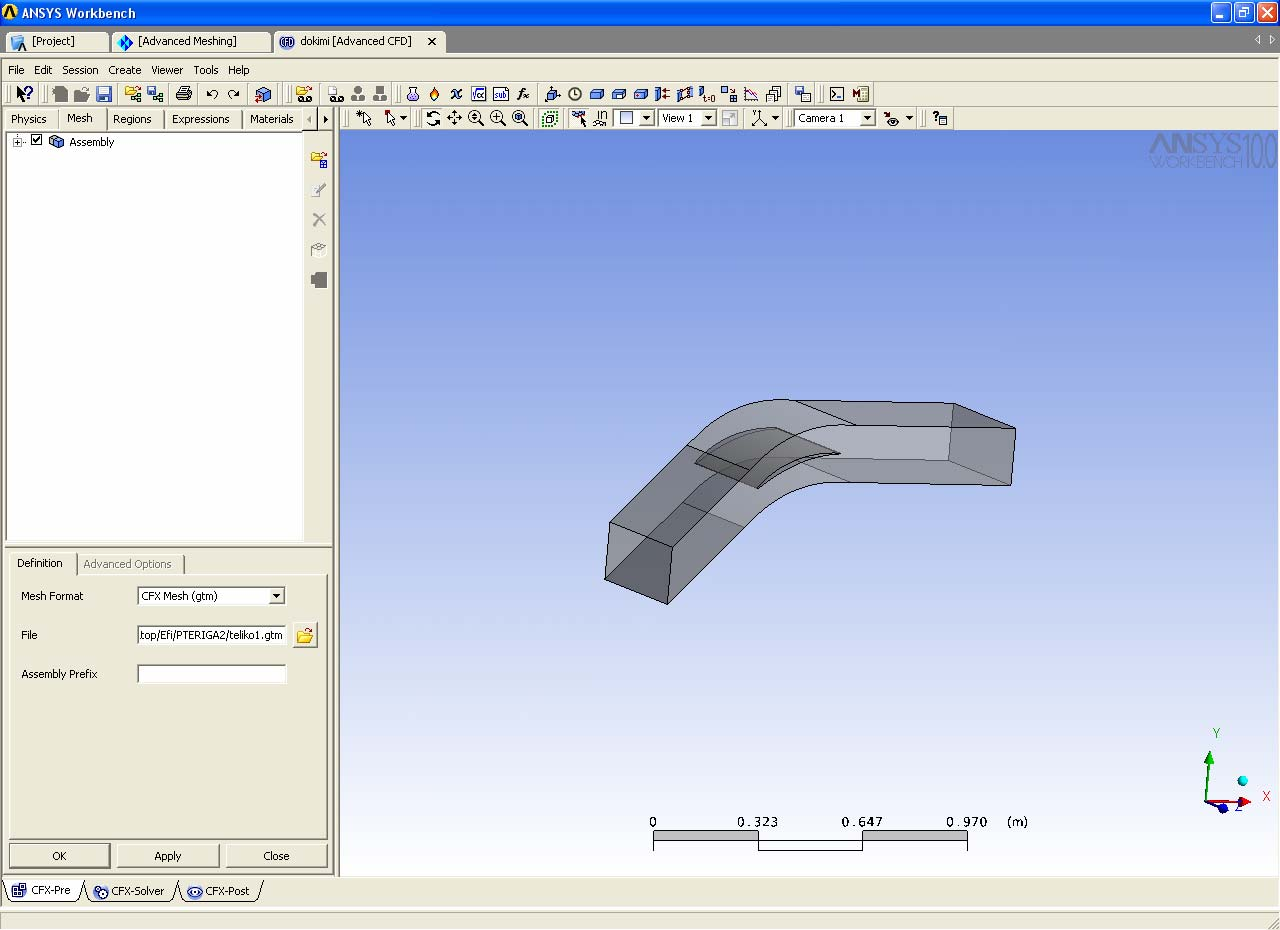Open the Help menu

tap(239, 70)
